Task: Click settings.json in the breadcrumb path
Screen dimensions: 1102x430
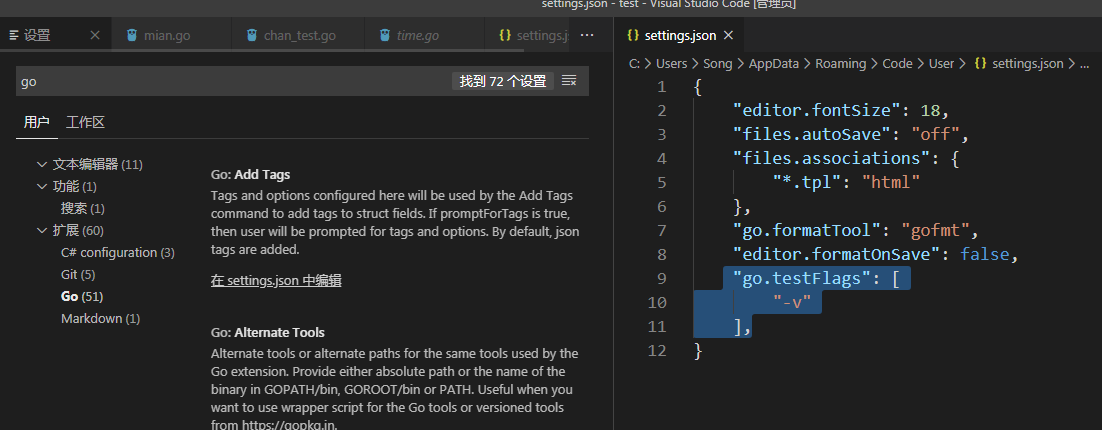Action: pos(1028,64)
